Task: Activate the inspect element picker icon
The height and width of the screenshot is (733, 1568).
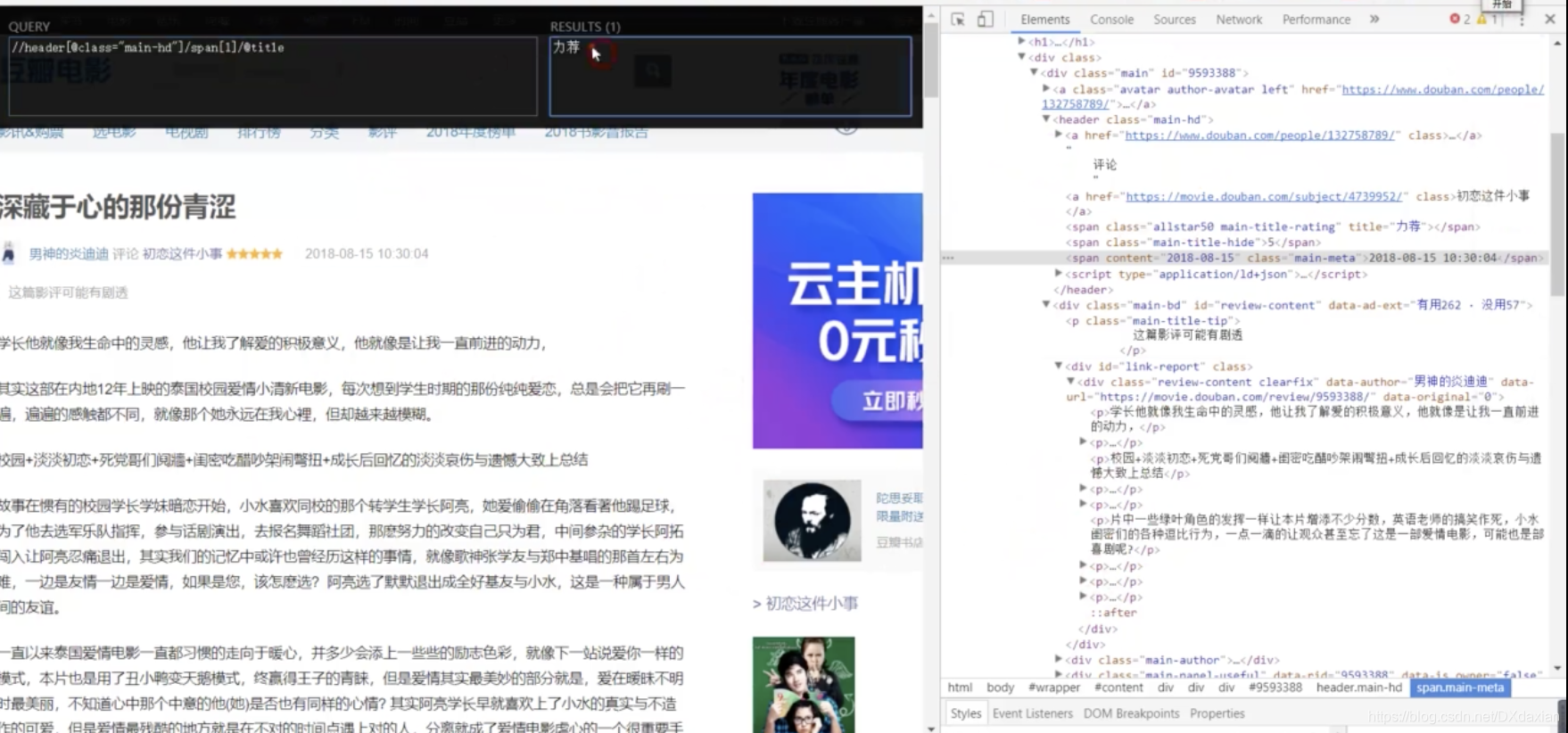Action: (958, 19)
